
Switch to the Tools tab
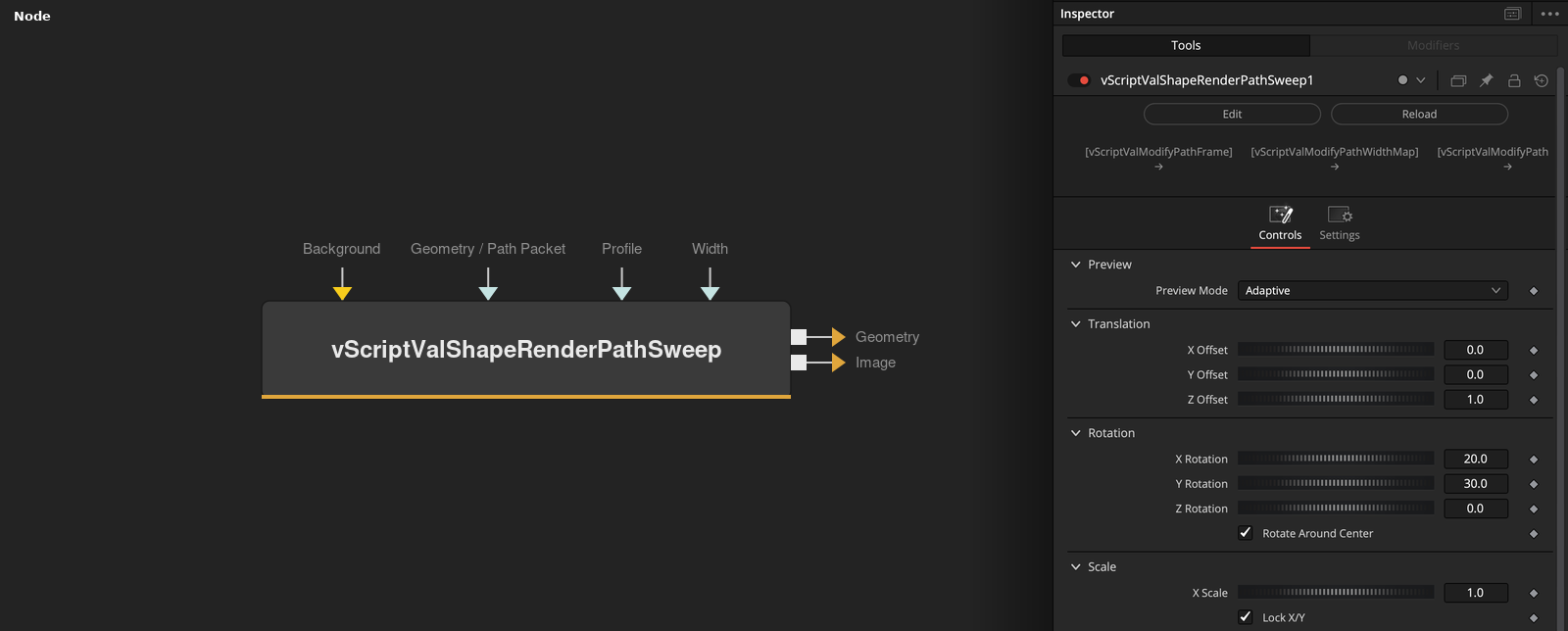tap(1186, 45)
